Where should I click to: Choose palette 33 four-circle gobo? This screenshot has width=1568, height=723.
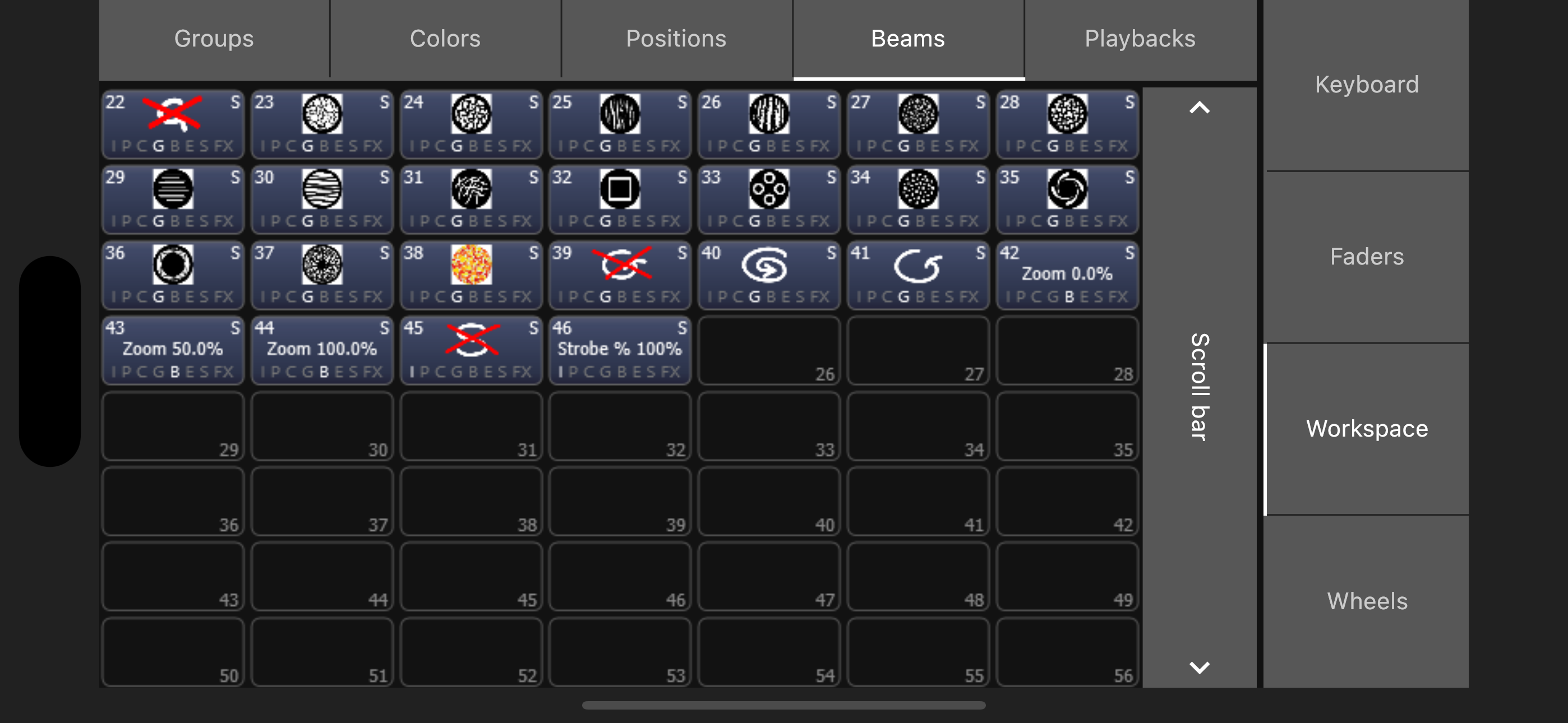(769, 200)
